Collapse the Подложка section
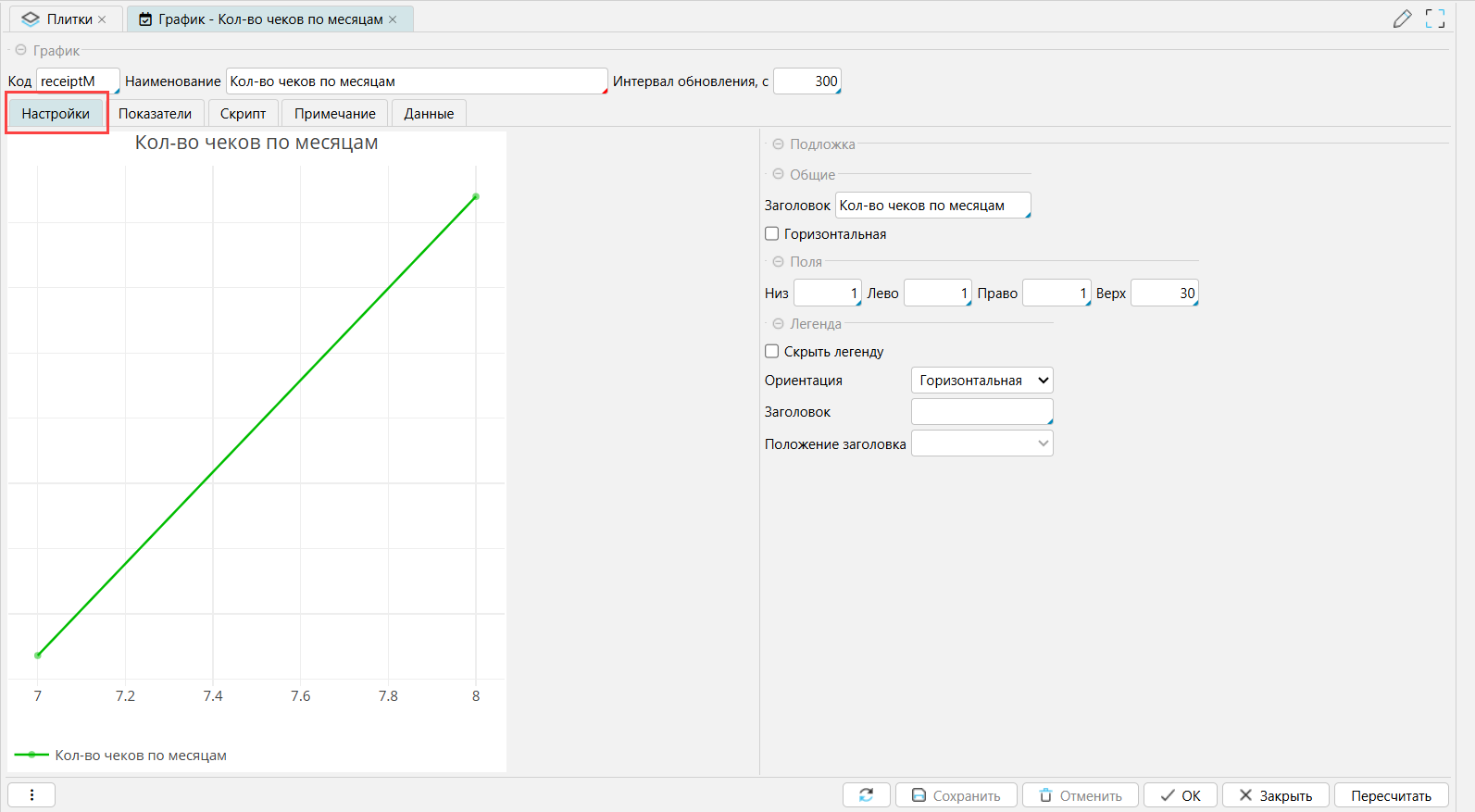1475x812 pixels. [x=778, y=144]
